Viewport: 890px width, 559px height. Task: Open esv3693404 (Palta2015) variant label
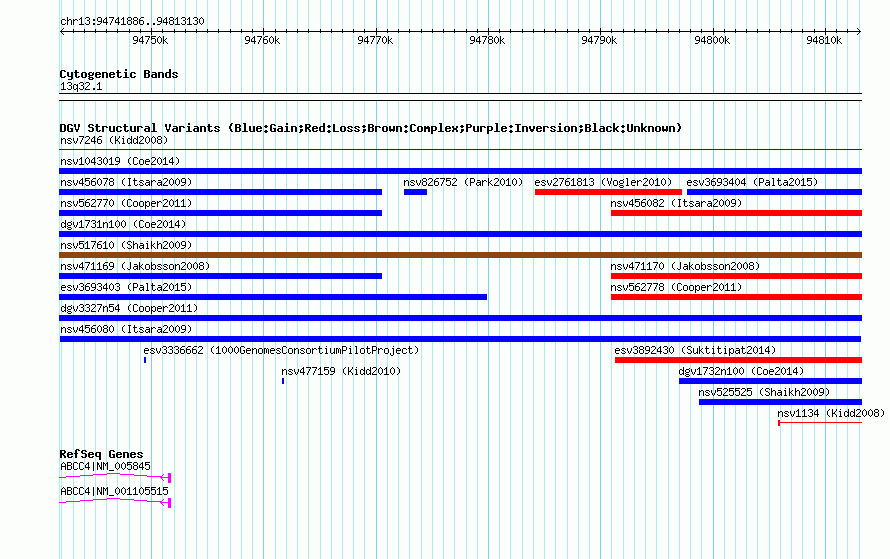(752, 182)
